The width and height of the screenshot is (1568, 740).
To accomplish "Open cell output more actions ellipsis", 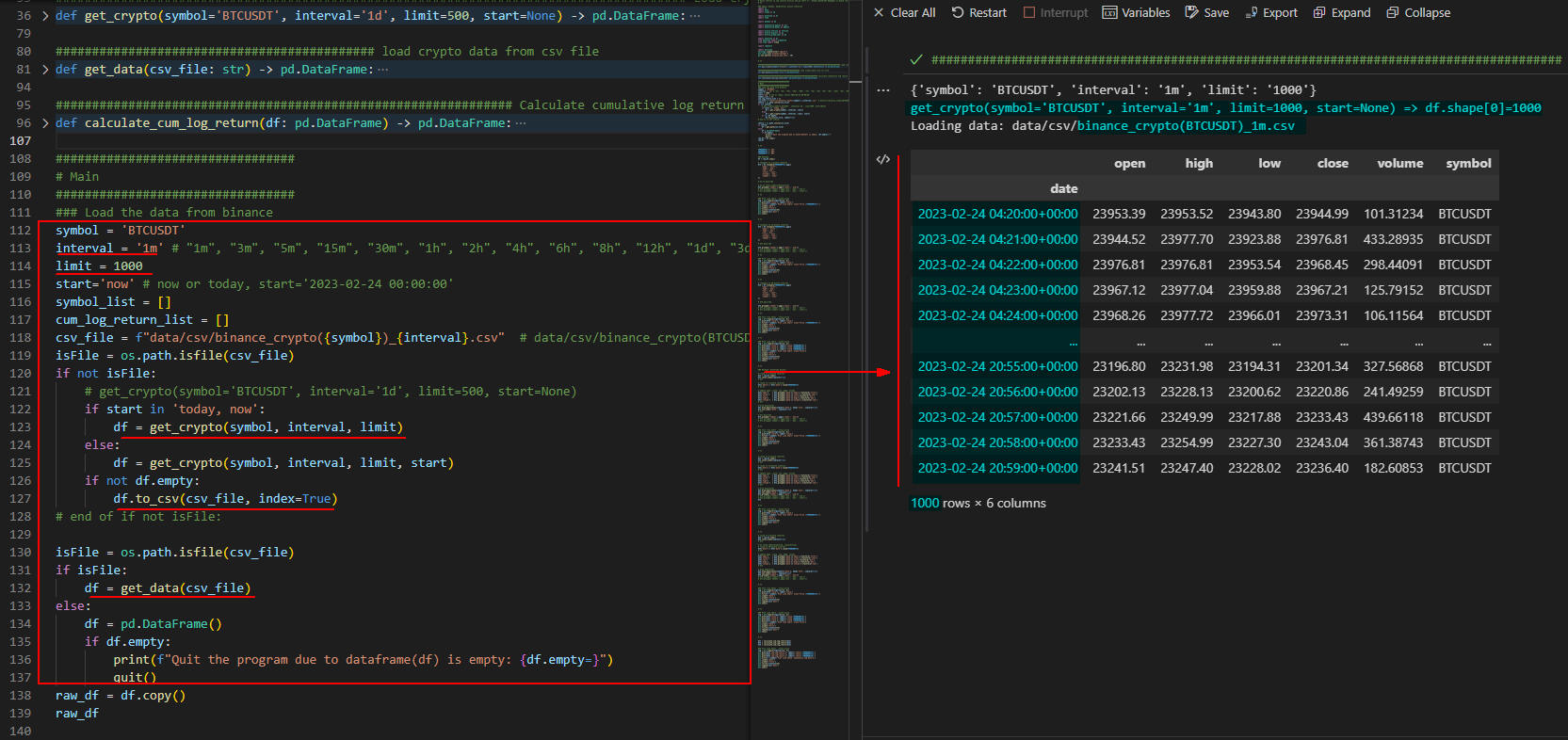I will [x=882, y=90].
